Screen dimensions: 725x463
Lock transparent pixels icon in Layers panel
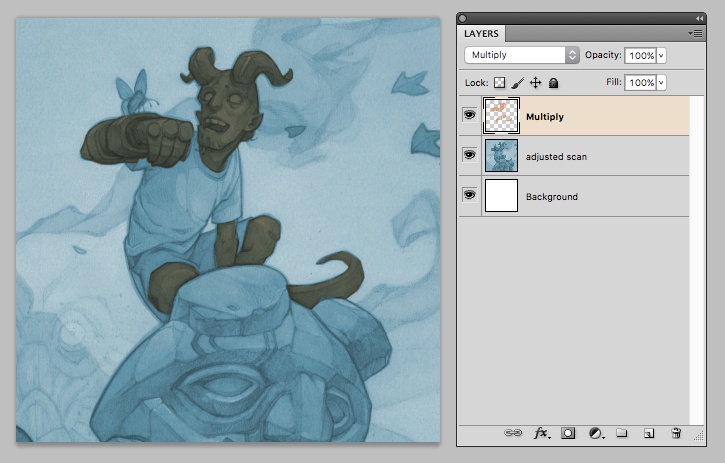tap(501, 83)
